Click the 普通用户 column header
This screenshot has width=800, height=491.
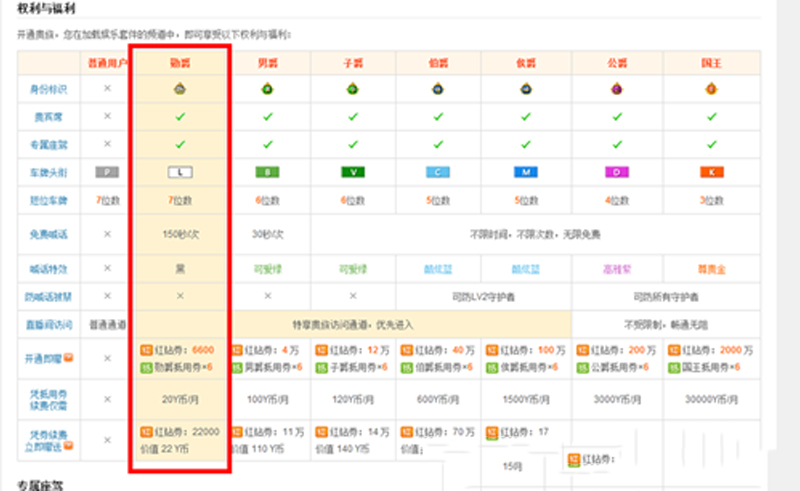(107, 63)
